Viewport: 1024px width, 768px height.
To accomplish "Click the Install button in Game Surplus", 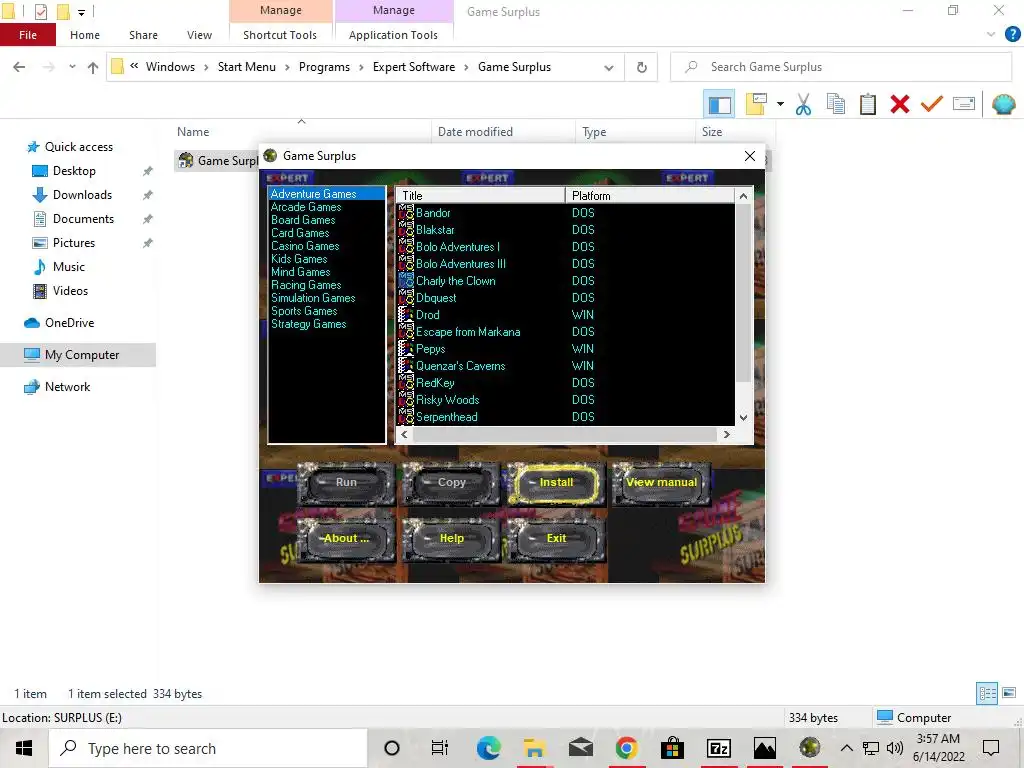I will (556, 483).
